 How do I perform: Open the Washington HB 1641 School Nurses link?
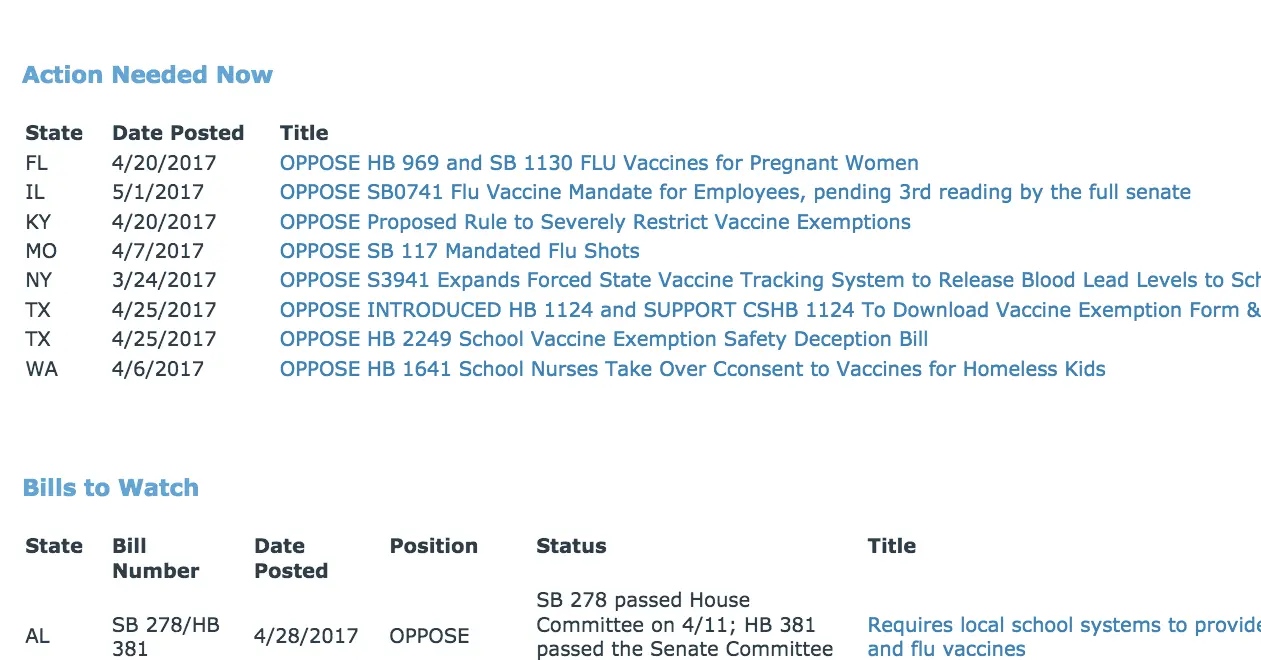click(x=692, y=369)
